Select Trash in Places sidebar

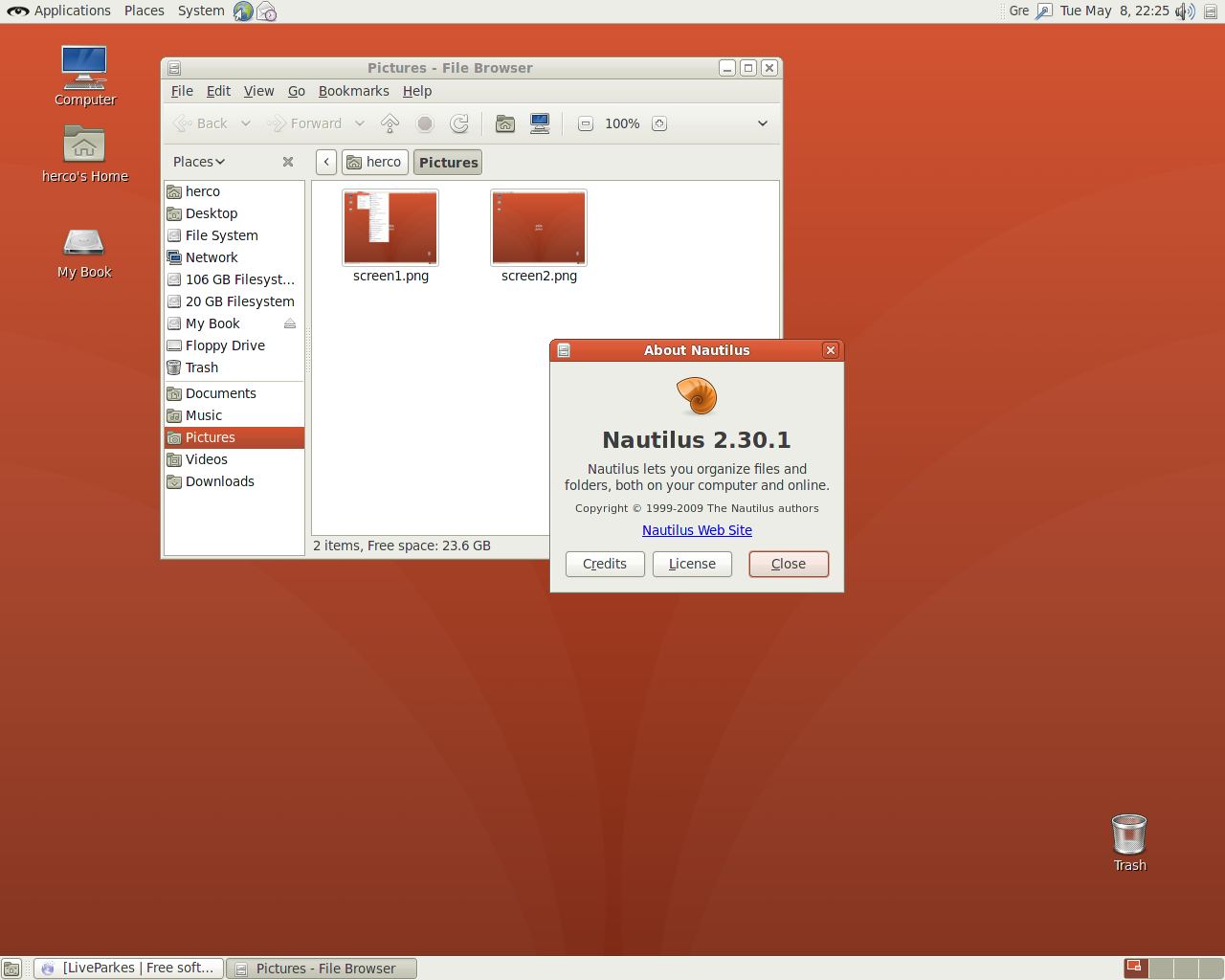pos(234,367)
